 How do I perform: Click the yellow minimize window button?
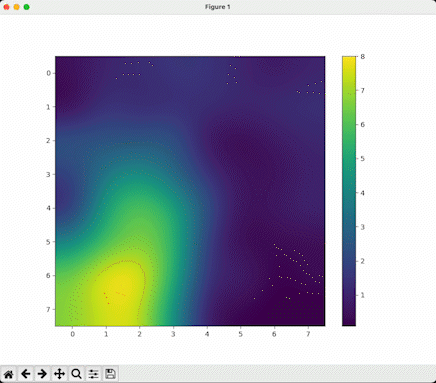[16, 7]
